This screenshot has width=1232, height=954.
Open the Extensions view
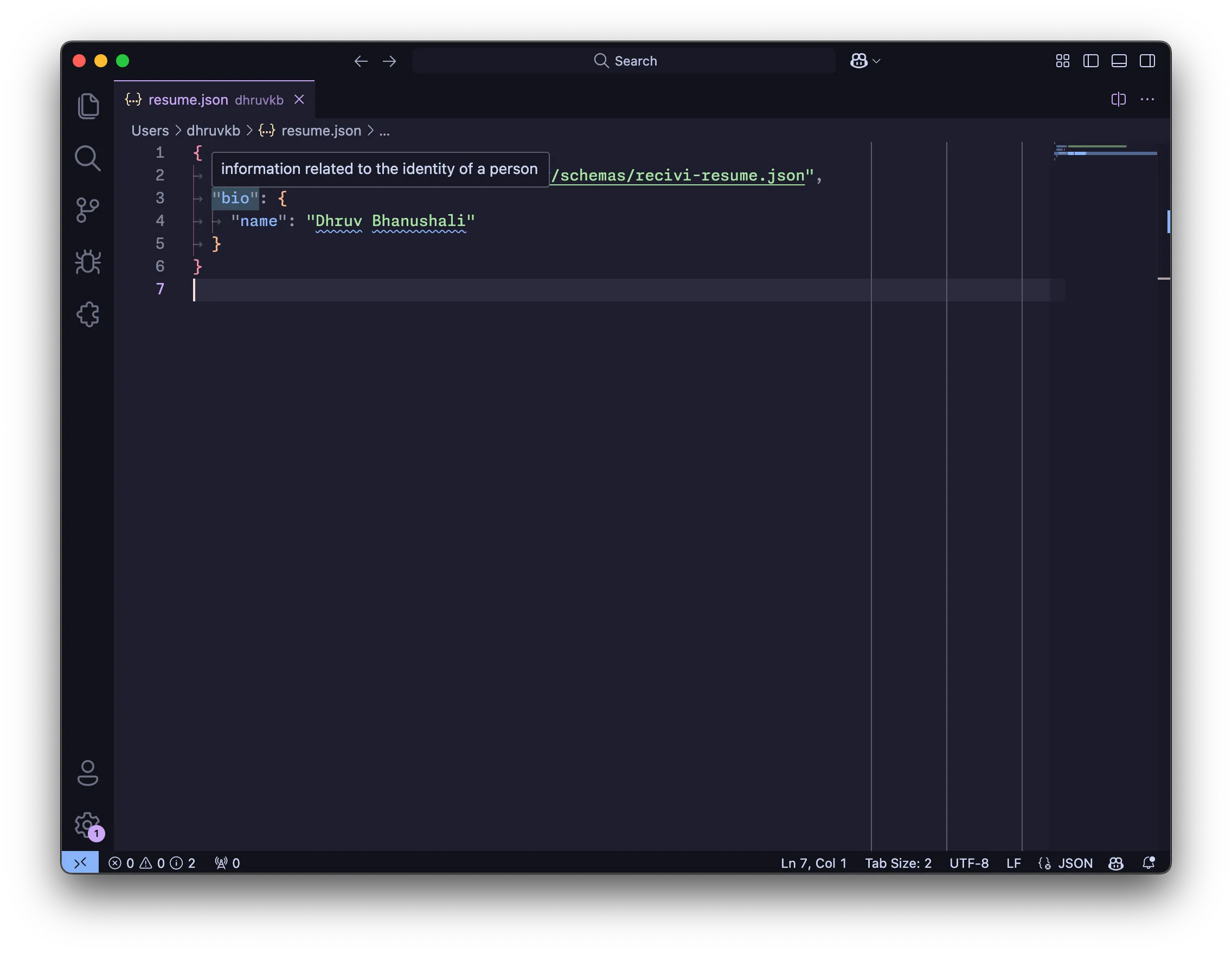pos(88,314)
